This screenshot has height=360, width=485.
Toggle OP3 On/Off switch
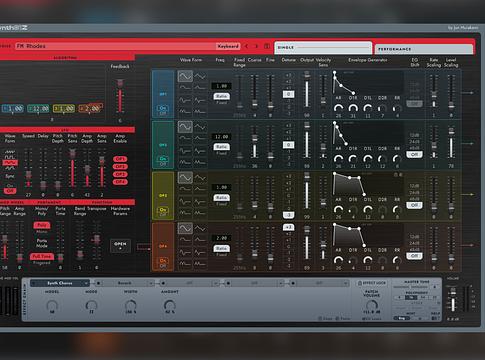coord(163,211)
